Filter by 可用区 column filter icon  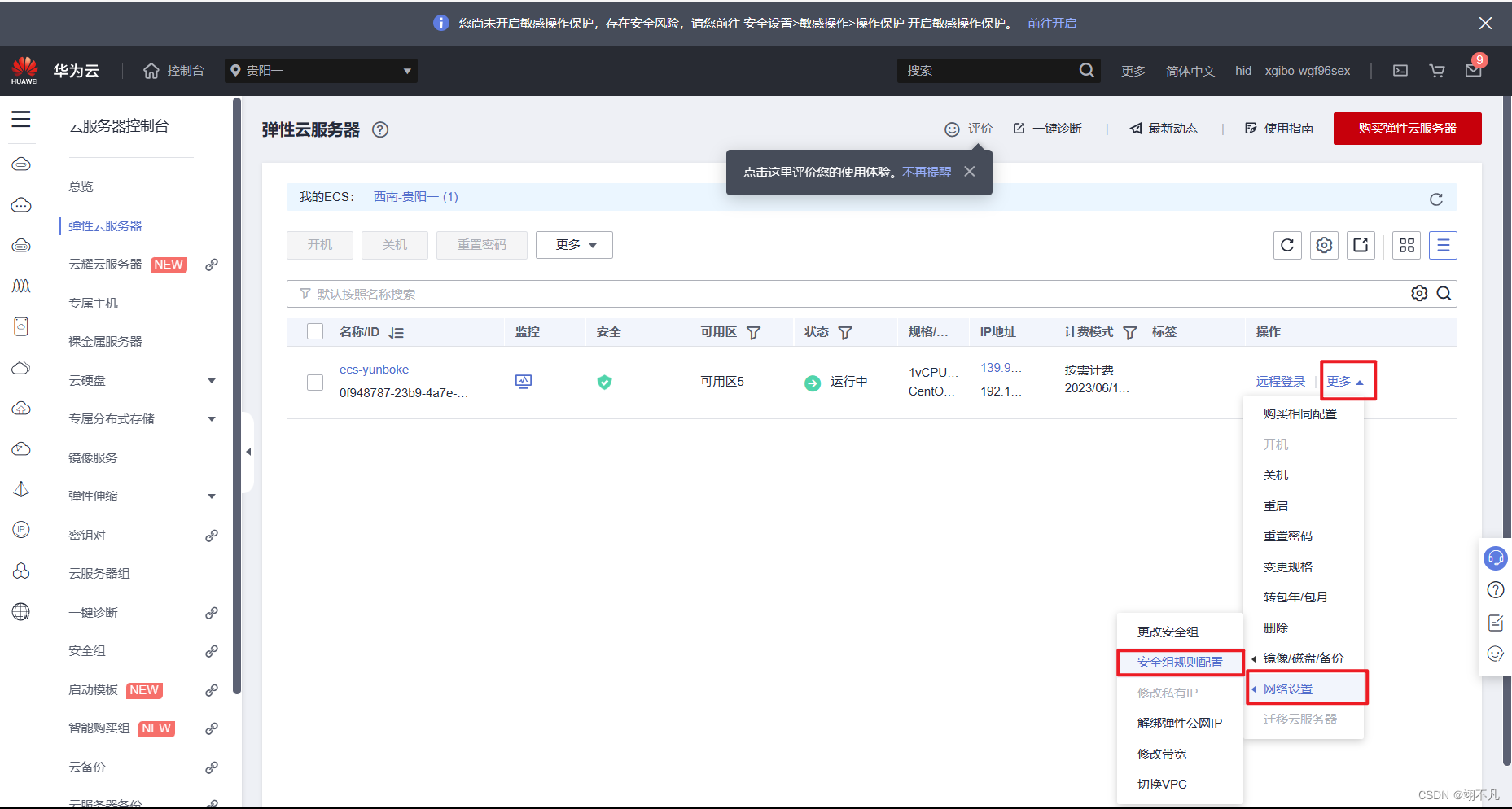[x=754, y=333]
